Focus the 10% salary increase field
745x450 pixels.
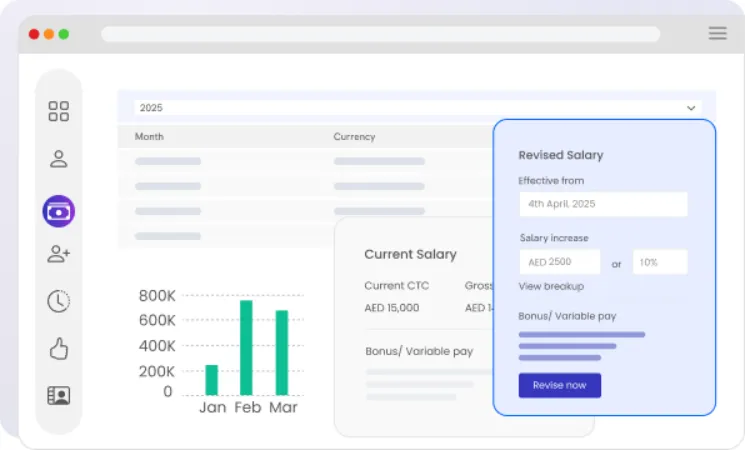coord(660,262)
